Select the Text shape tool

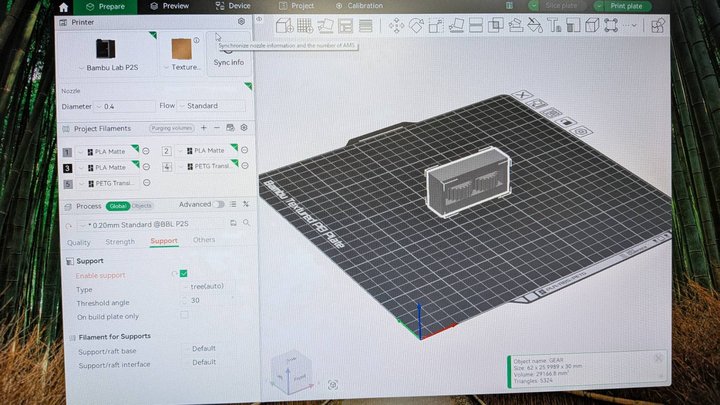pos(554,25)
